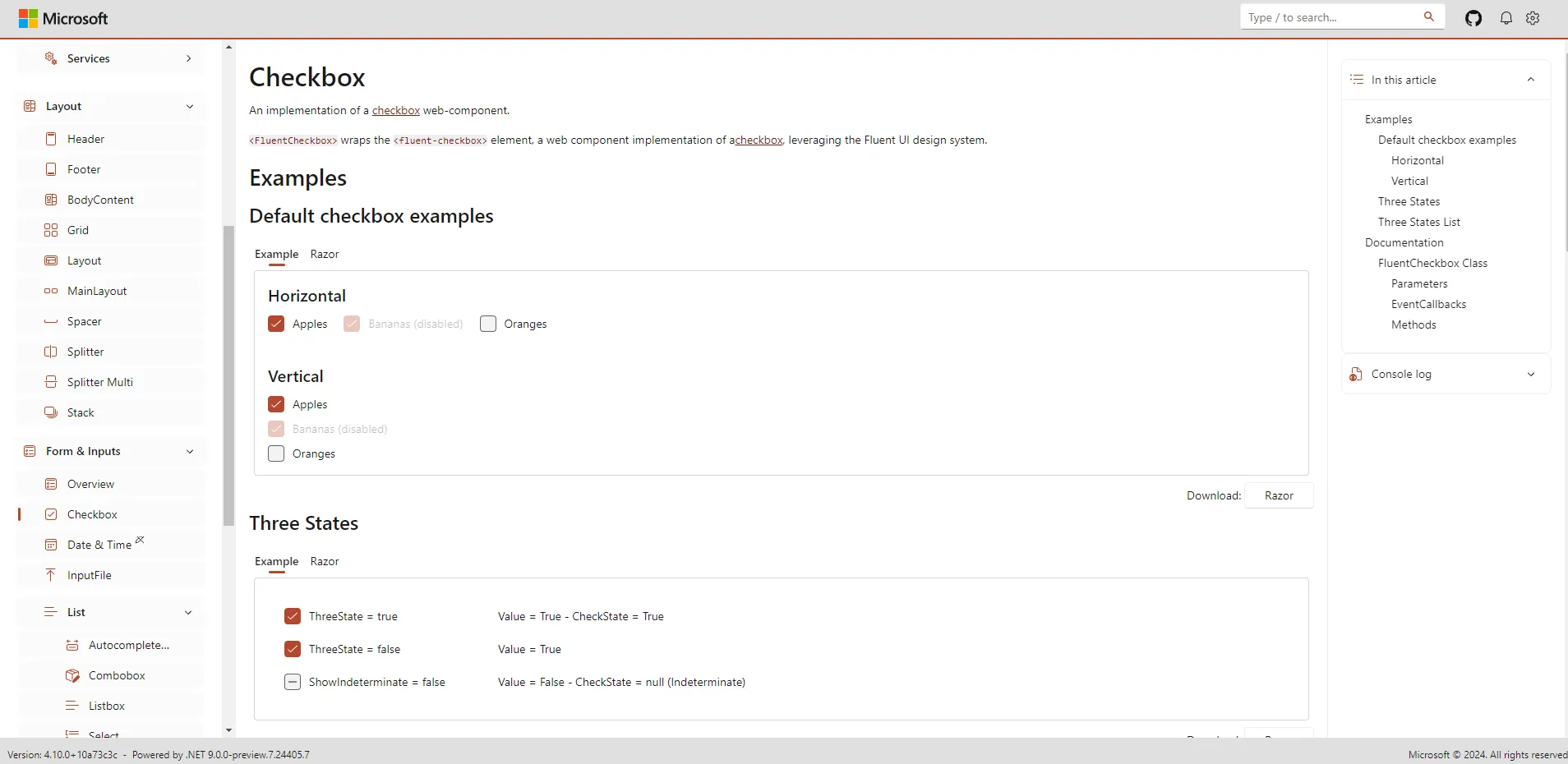Click the Splitter icon

[51, 352]
